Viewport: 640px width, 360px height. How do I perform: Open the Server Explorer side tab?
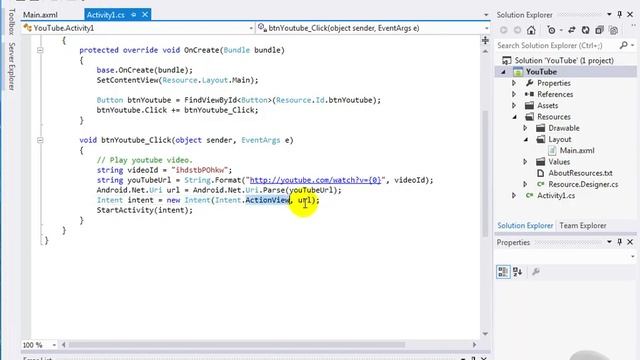pyautogui.click(x=12, y=66)
